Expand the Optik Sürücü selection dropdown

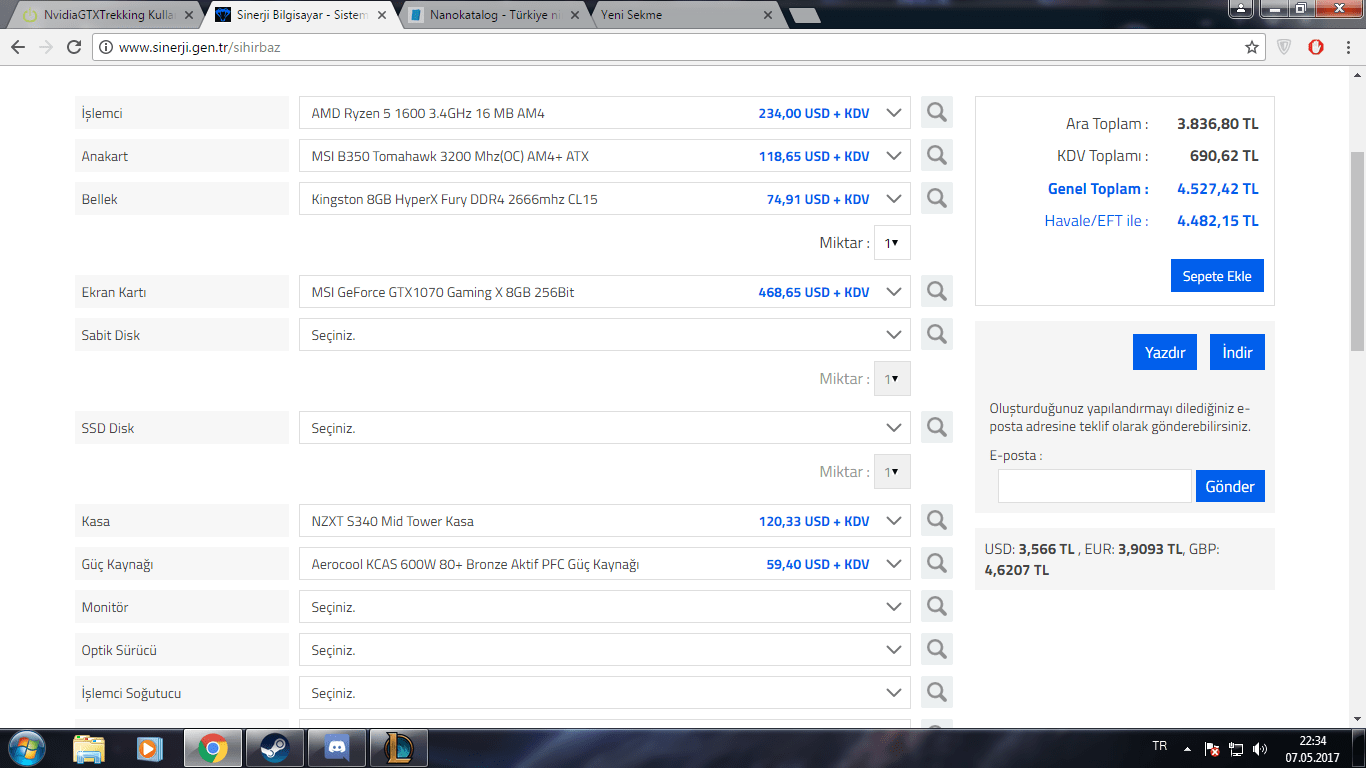(x=605, y=650)
